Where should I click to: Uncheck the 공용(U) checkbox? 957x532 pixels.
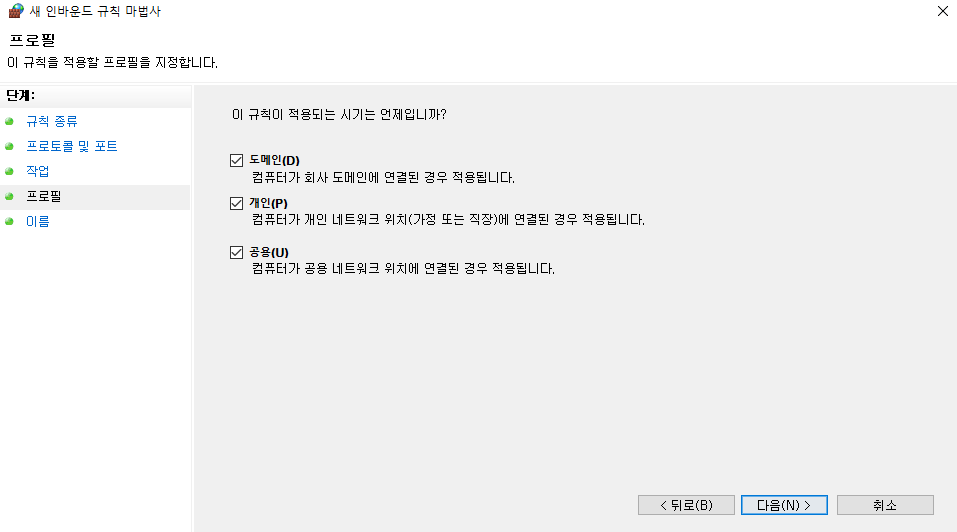pyautogui.click(x=236, y=253)
